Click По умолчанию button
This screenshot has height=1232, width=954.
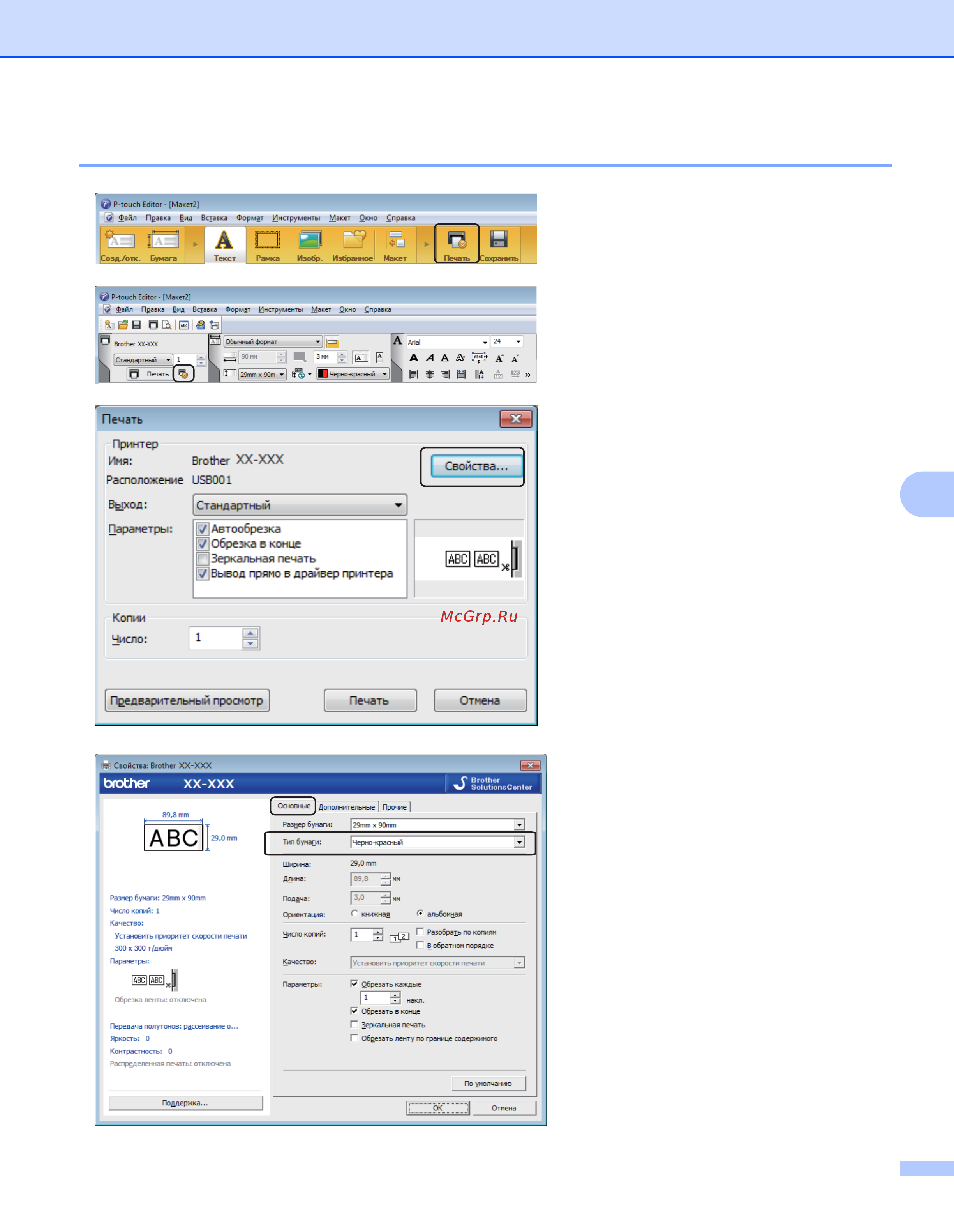click(488, 1084)
